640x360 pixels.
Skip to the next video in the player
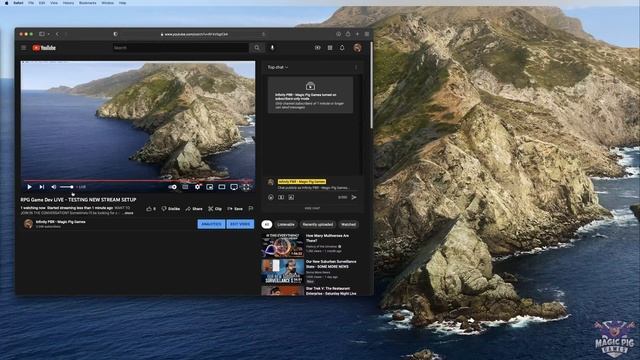[x=42, y=187]
